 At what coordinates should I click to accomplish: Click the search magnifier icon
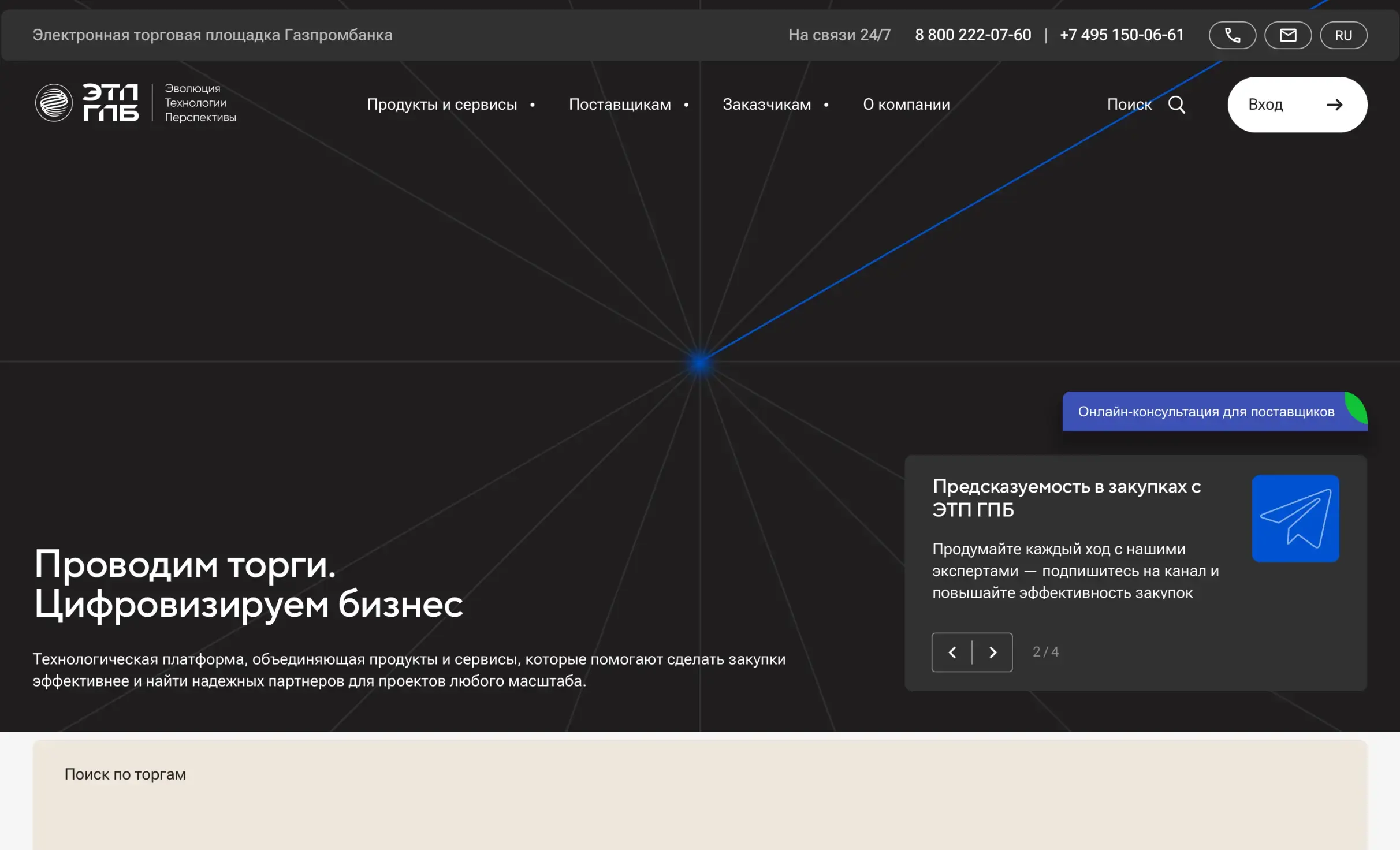pos(1176,105)
